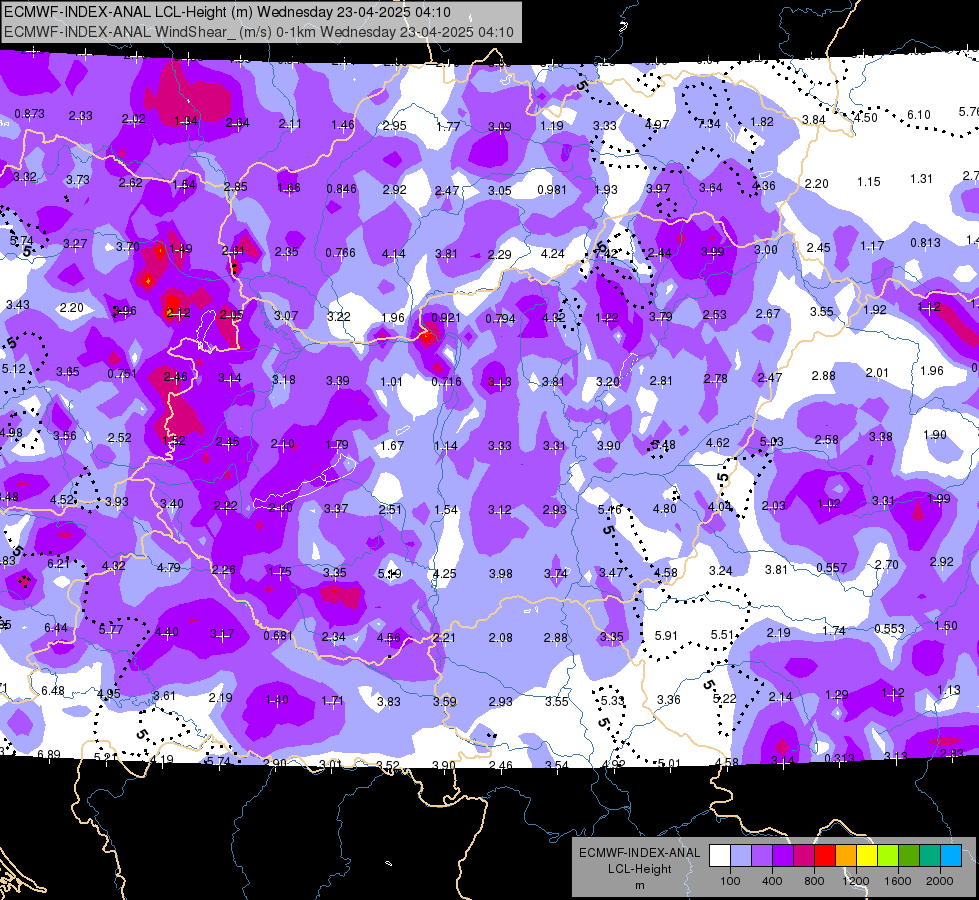Click the wind shear value '0.557'
The image size is (979, 900).
832,568
